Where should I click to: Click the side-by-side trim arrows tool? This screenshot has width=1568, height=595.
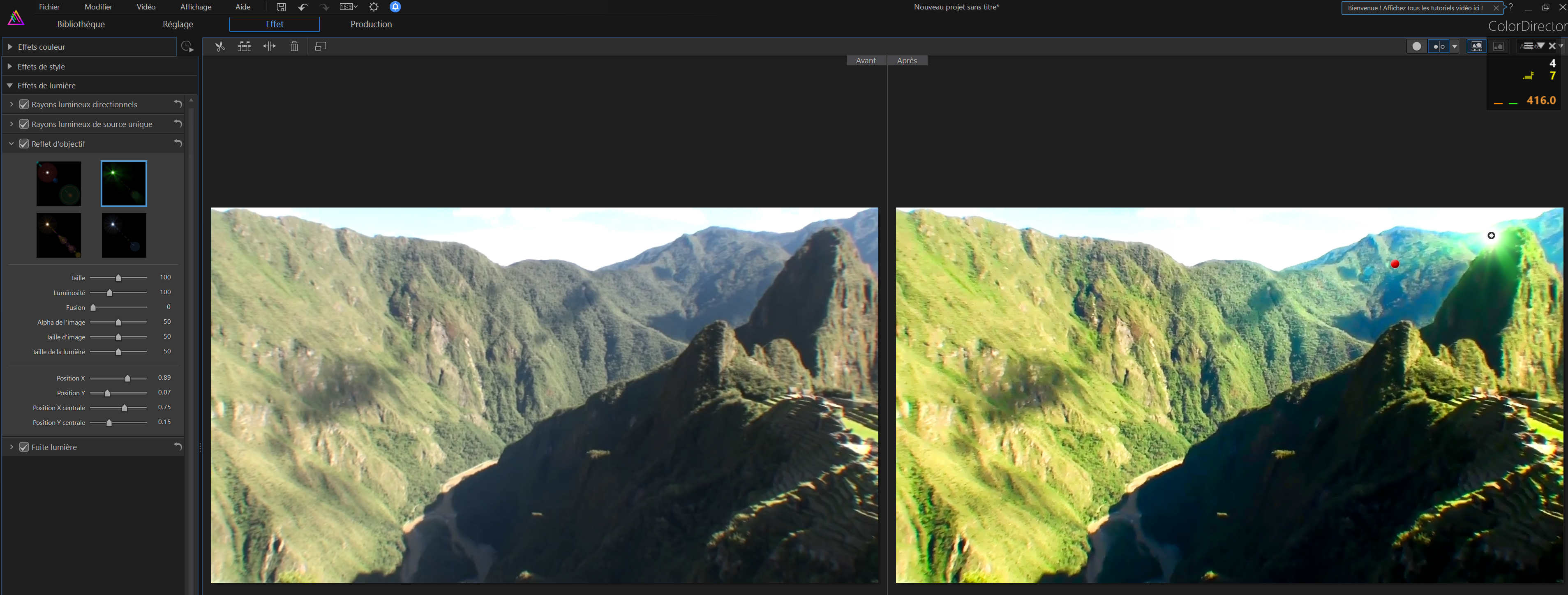click(269, 46)
